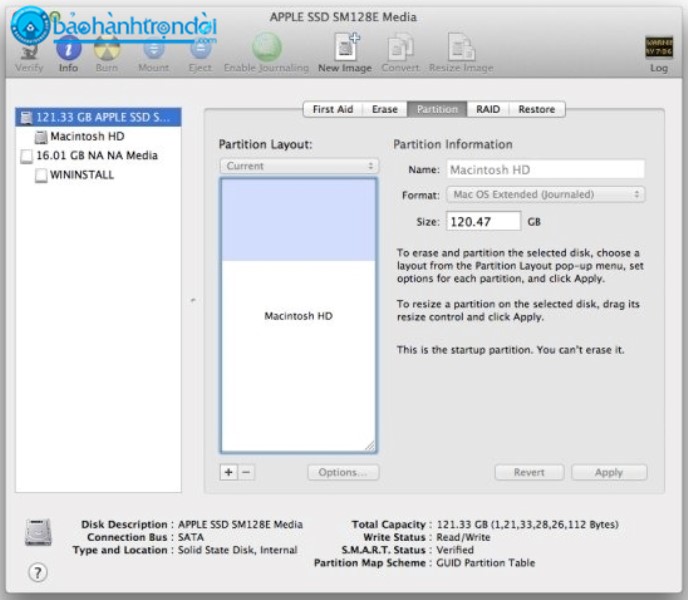Viewport: 688px width, 600px height.
Task: Switch to the First Aid tab
Action: click(333, 109)
